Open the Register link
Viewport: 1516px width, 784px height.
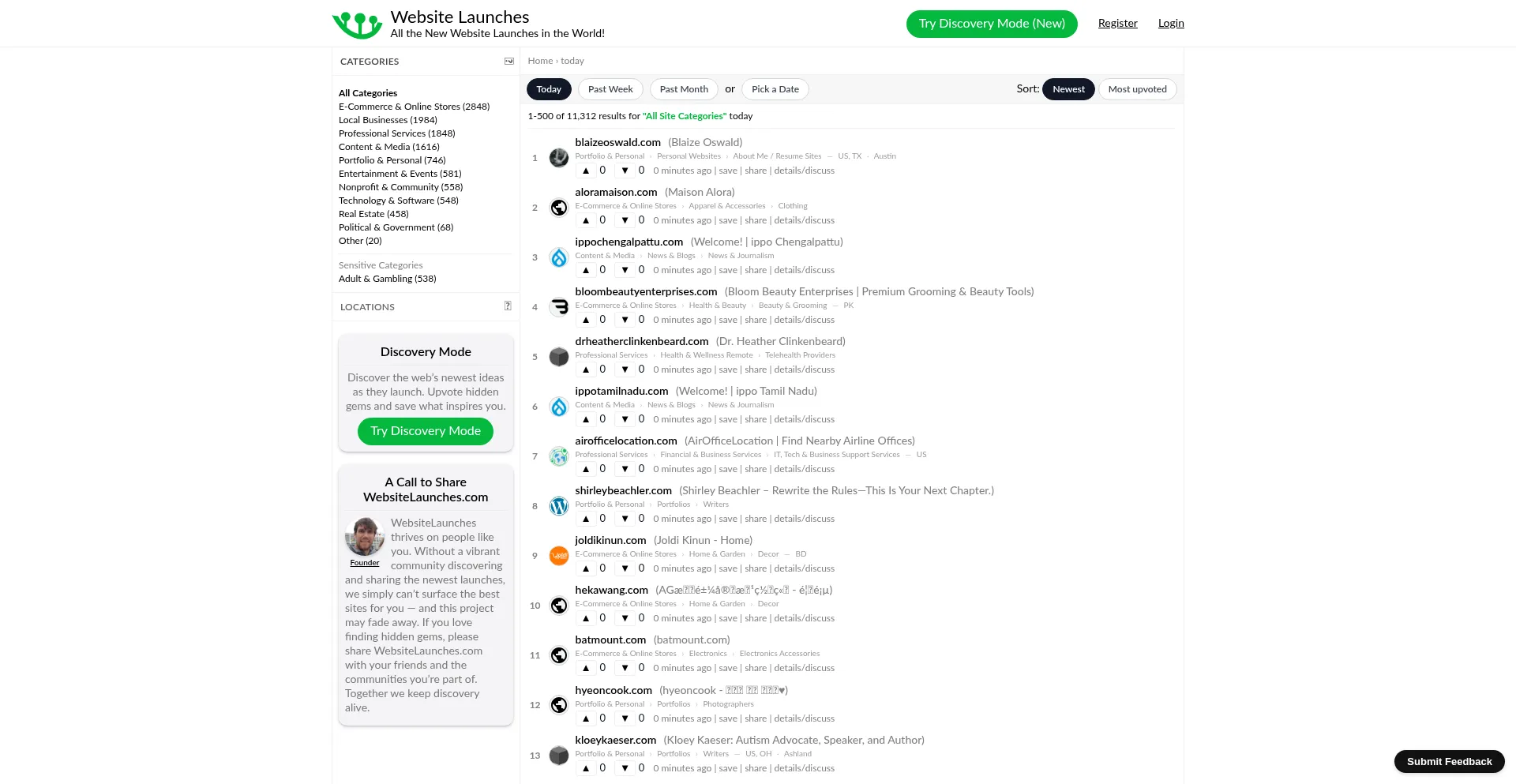1117,24
